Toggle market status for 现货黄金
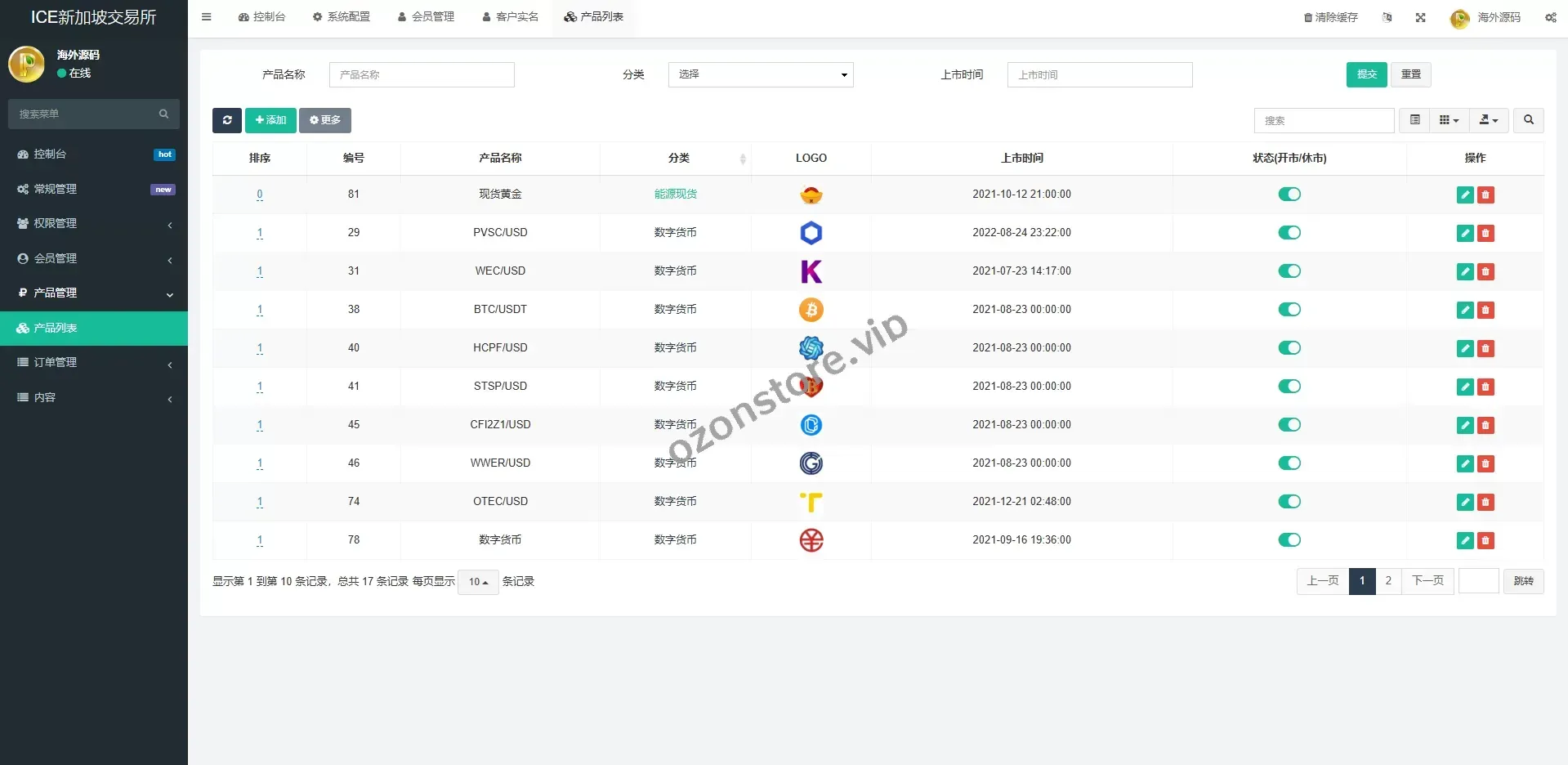Screen dimensions: 1568x765 1289,195
